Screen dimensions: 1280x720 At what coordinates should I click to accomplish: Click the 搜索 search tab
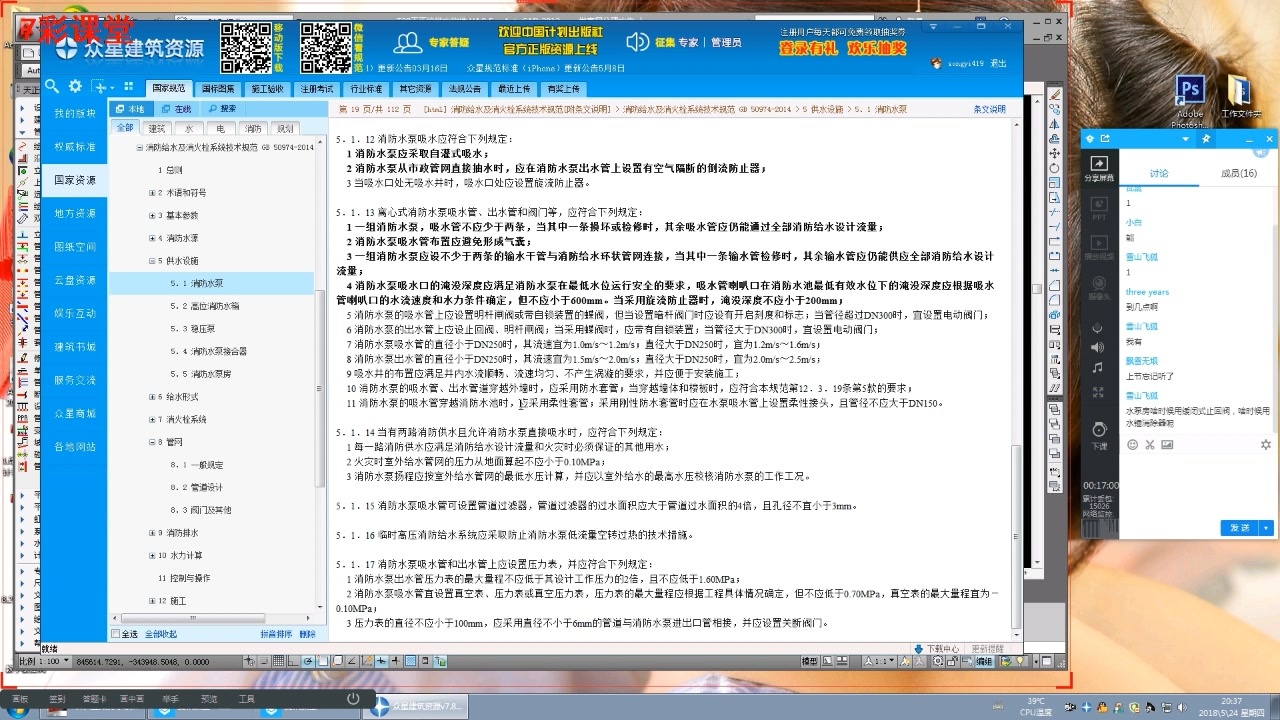(x=222, y=109)
